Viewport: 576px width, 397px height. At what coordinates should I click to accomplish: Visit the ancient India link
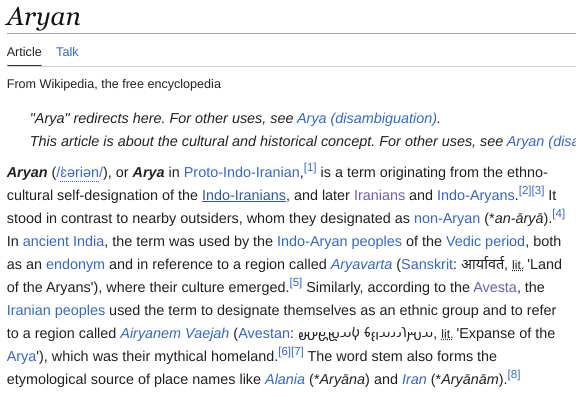pos(63,241)
